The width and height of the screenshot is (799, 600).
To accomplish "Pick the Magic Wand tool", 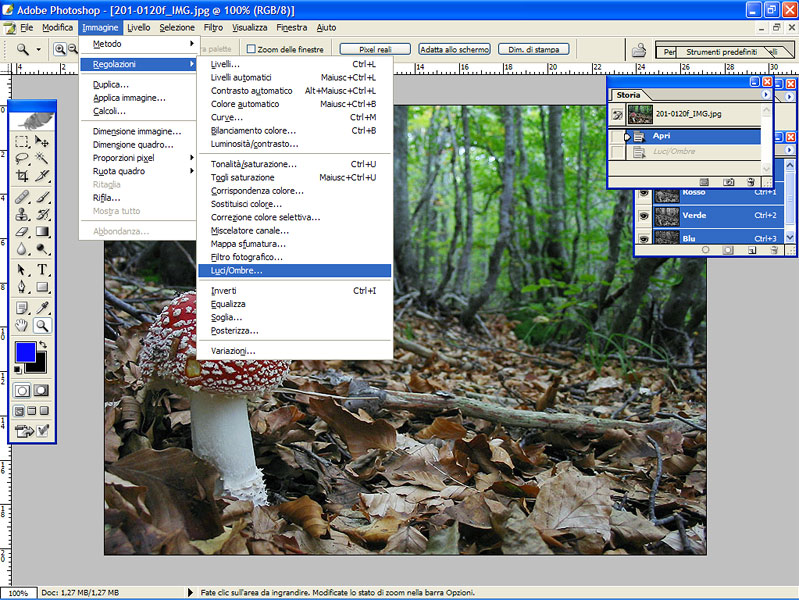I will (43, 158).
